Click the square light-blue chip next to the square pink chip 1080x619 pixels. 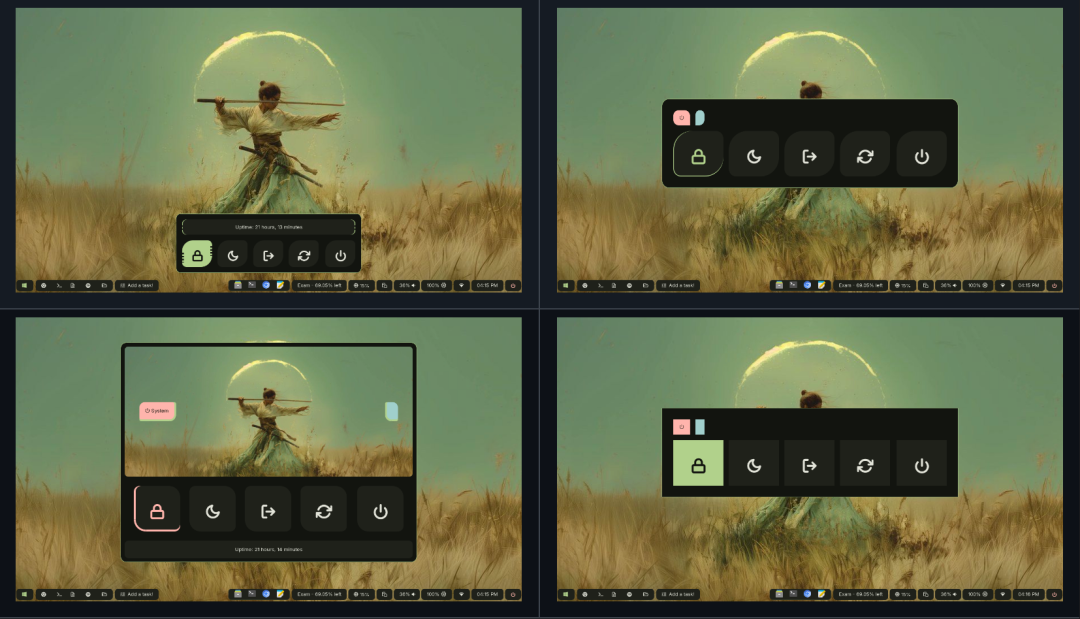click(x=700, y=427)
